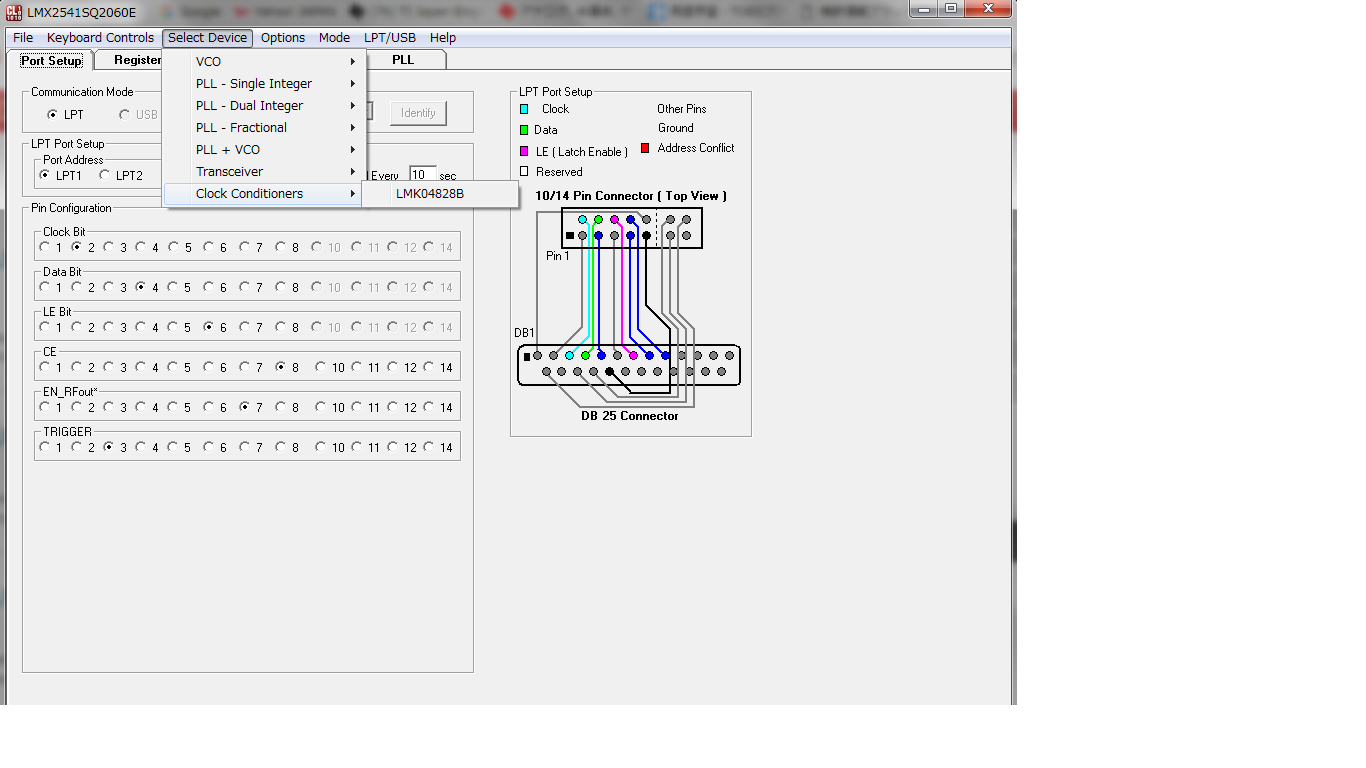This screenshot has height=768, width=1366.
Task: Click the white Reserved legend swatch
Action: tap(524, 171)
